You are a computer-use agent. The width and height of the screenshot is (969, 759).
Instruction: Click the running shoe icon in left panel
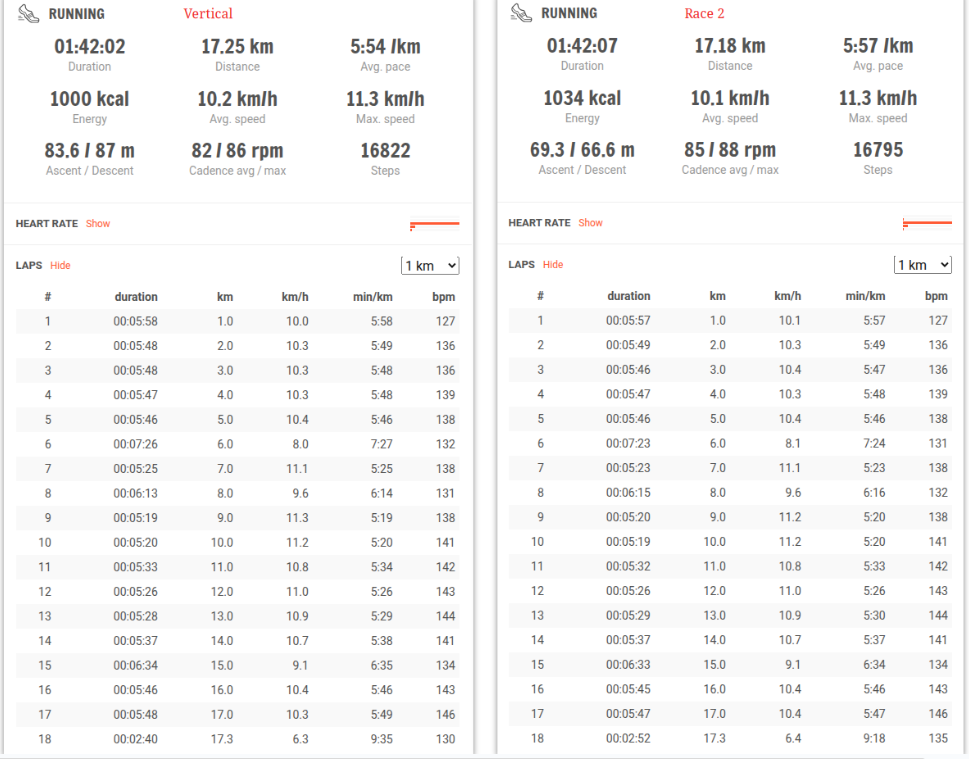(29, 14)
